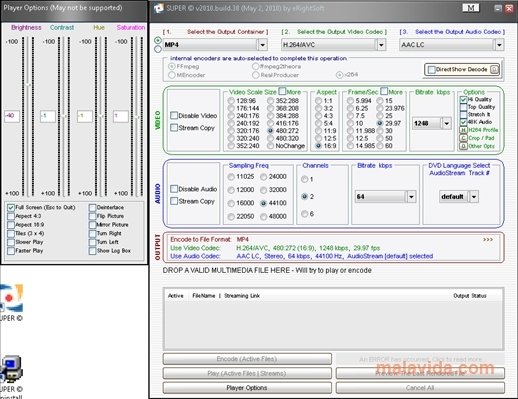Screen dimensions: 518x399
Task: Check Top Quality option
Action: [463, 107]
